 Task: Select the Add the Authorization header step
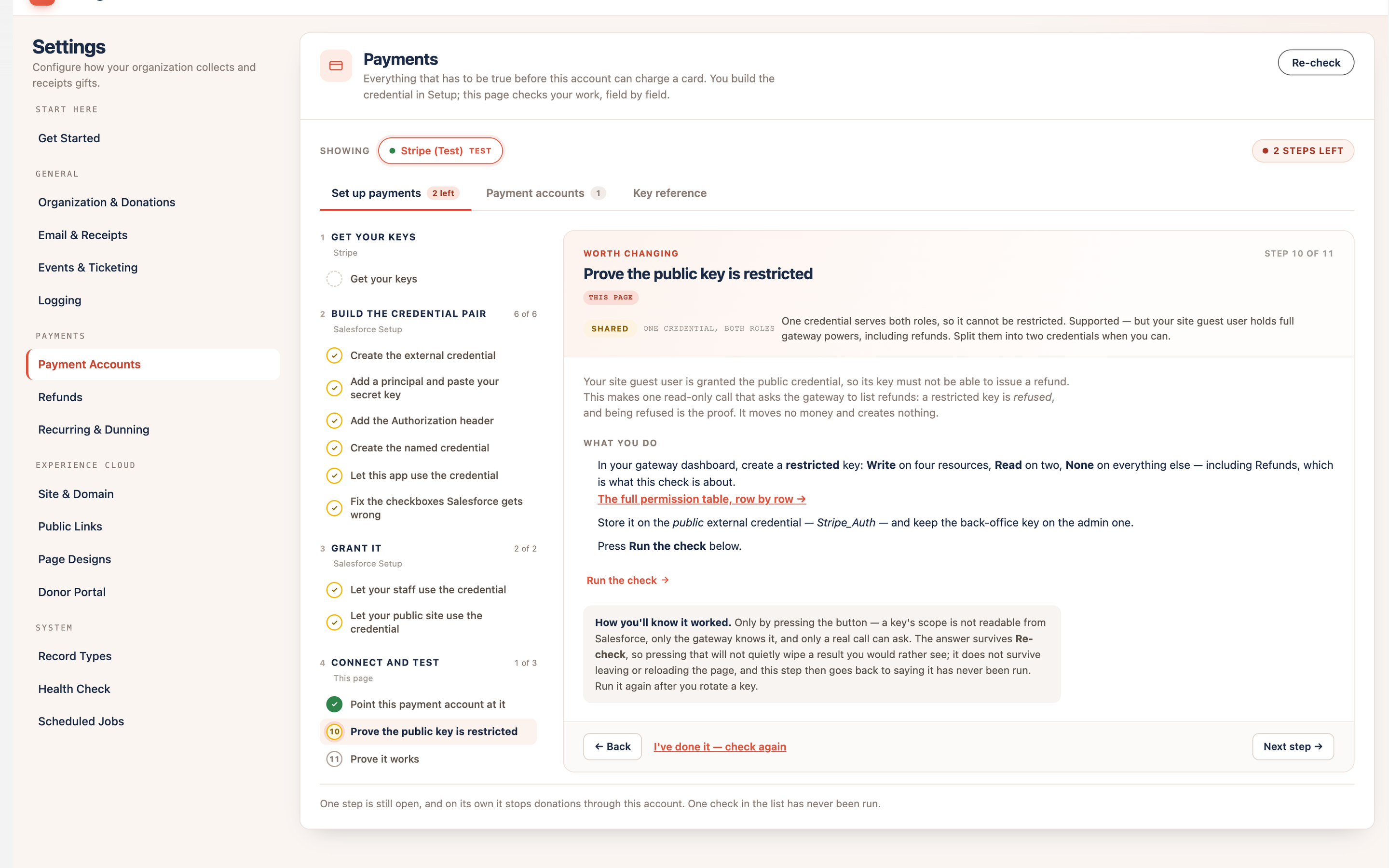coord(428,421)
